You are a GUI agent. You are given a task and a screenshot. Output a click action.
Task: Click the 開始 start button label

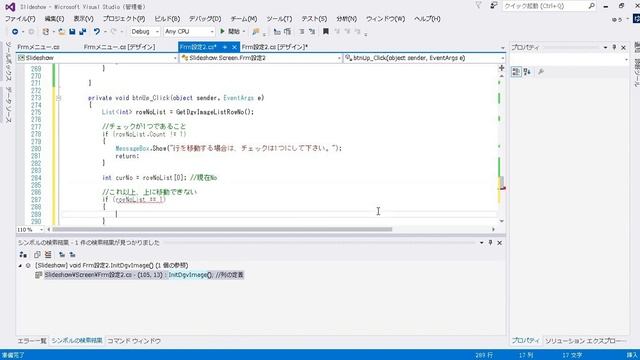coord(234,31)
